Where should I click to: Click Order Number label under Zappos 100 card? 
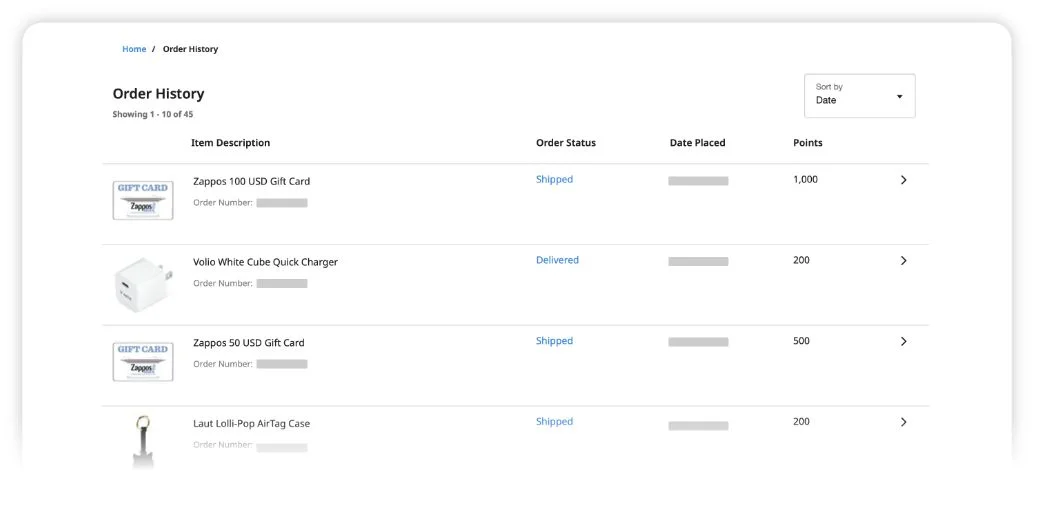pyautogui.click(x=222, y=203)
